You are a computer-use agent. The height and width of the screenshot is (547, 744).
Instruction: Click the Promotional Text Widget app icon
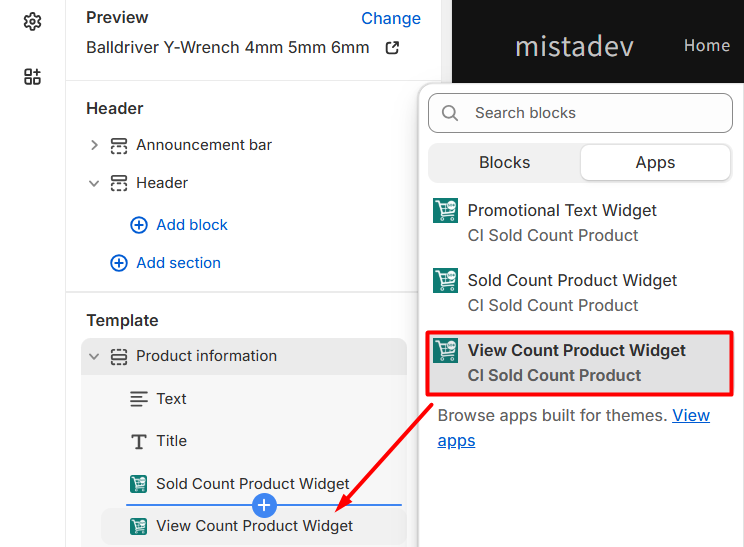[446, 211]
